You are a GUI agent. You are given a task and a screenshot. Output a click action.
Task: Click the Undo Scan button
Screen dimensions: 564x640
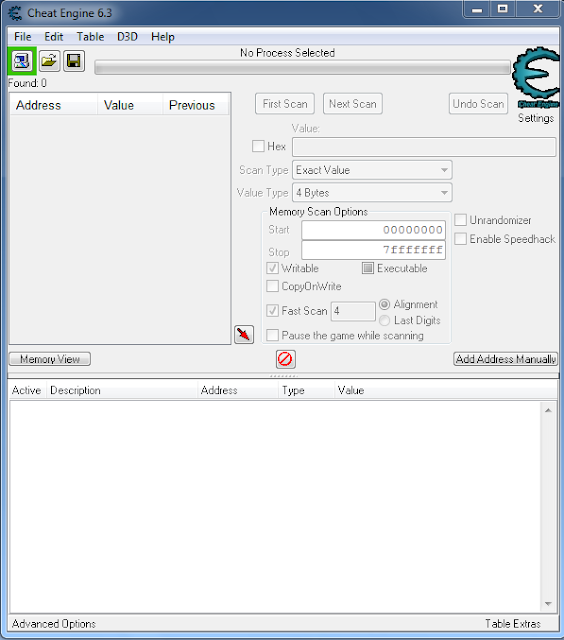[478, 104]
